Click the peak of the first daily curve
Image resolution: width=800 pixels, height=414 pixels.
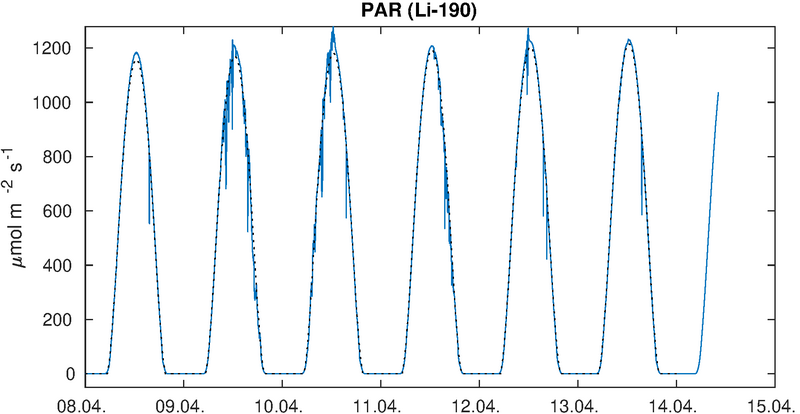[135, 53]
